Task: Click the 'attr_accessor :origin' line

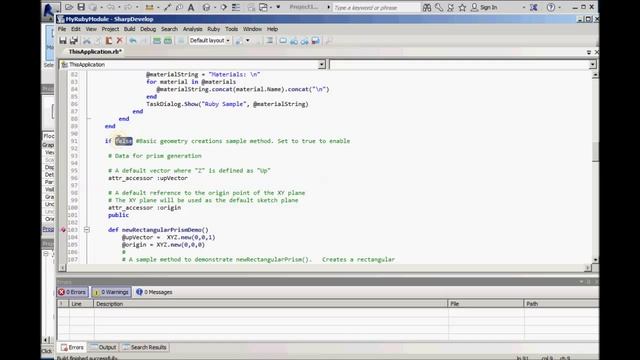Action: pos(144,208)
